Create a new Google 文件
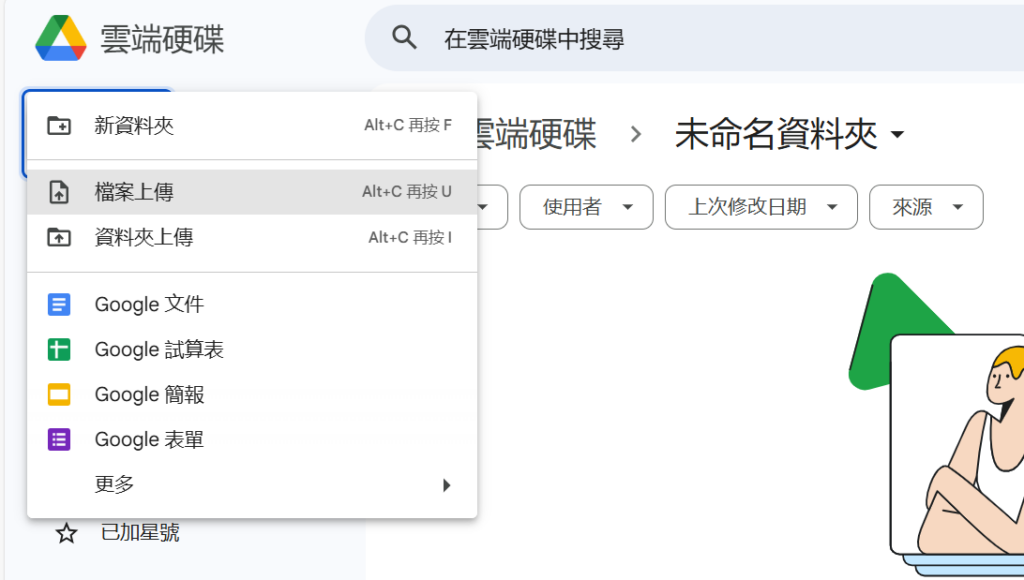 pos(252,304)
